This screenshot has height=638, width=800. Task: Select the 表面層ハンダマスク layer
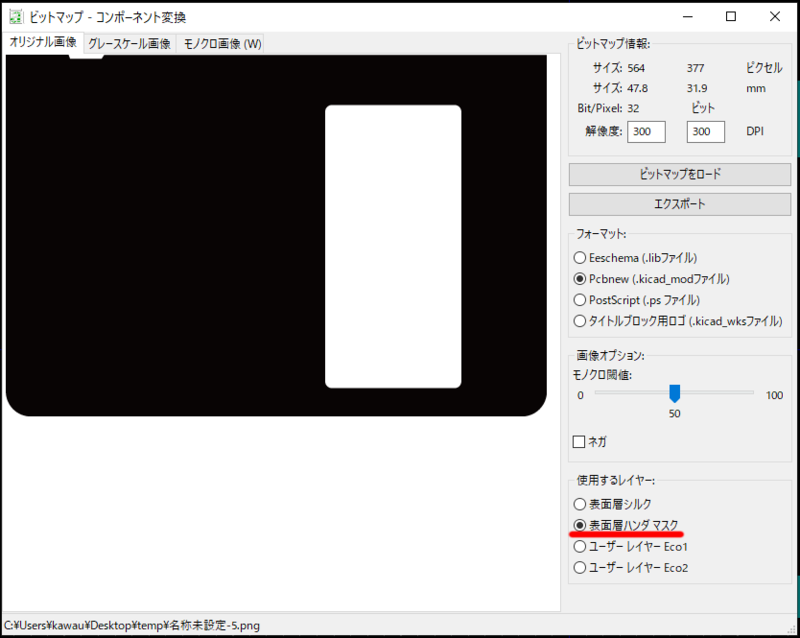(581, 525)
